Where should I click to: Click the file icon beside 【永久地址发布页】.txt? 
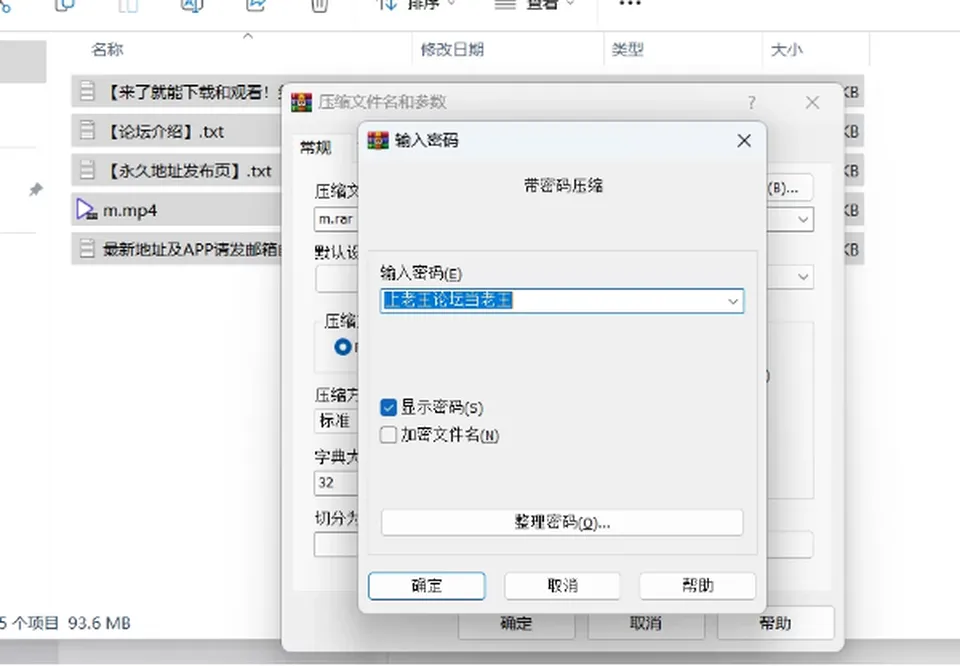pos(88,170)
